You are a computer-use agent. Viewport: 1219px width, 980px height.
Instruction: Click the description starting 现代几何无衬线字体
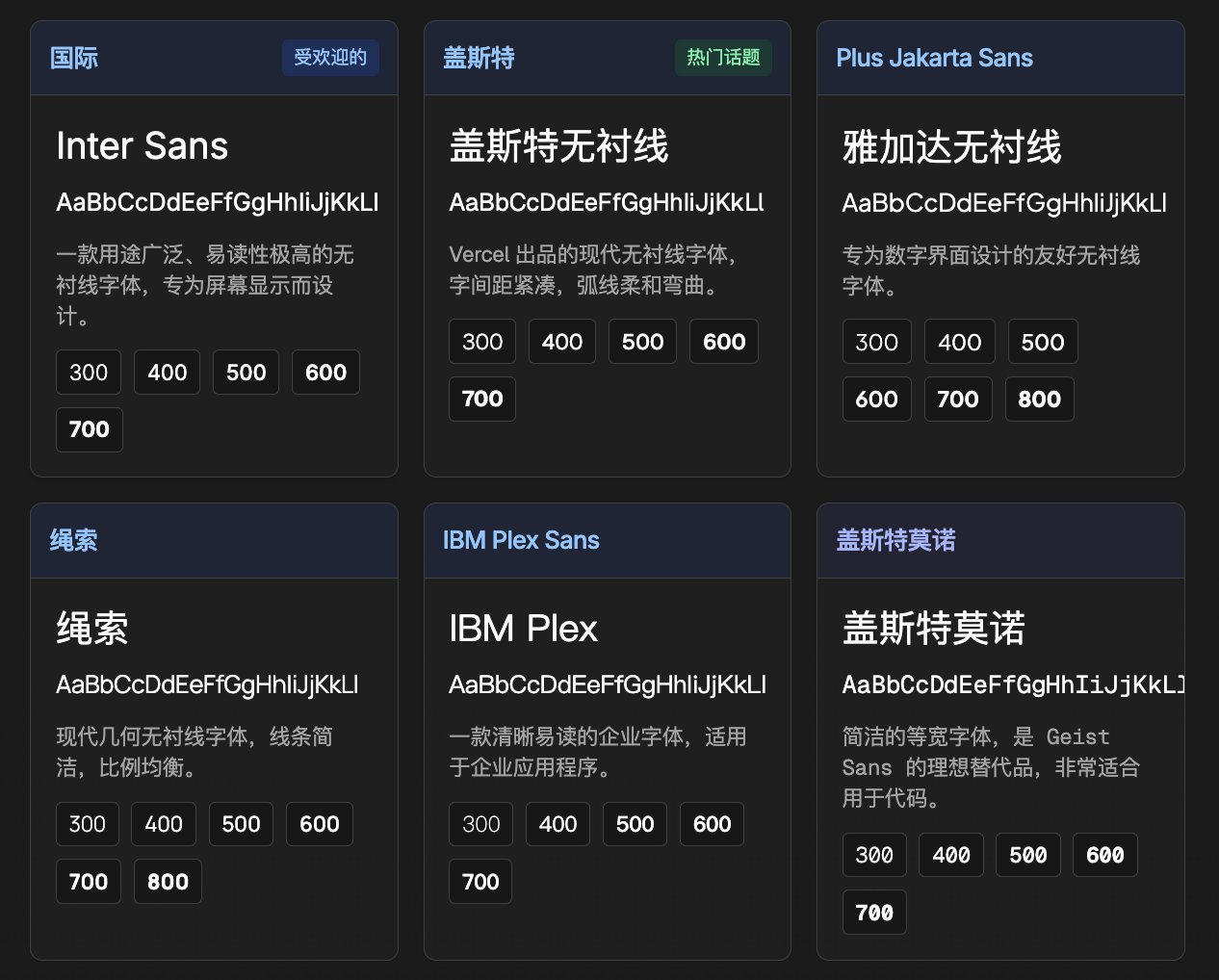tap(195, 752)
